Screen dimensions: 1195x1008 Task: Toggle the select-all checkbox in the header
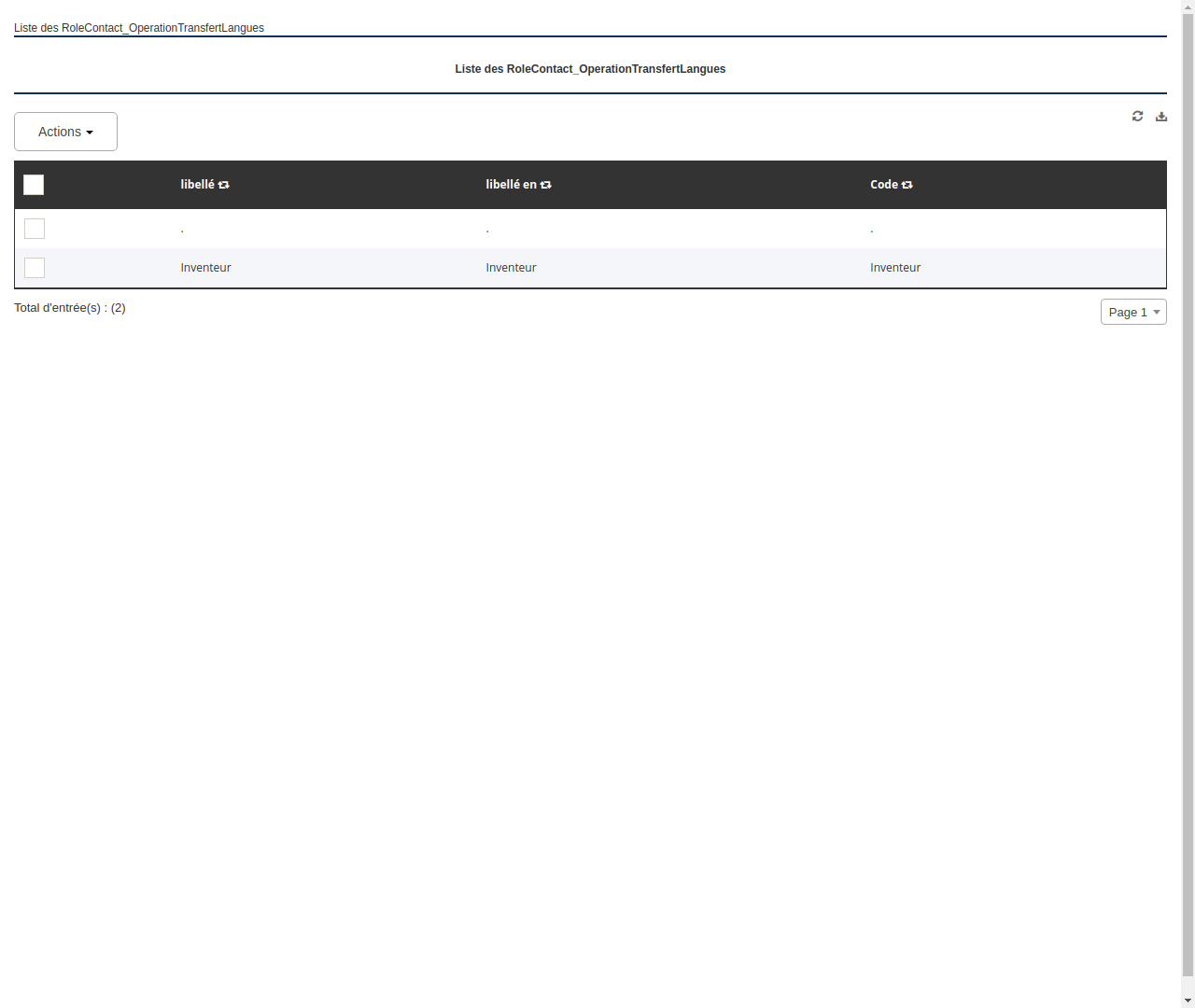[x=34, y=185]
